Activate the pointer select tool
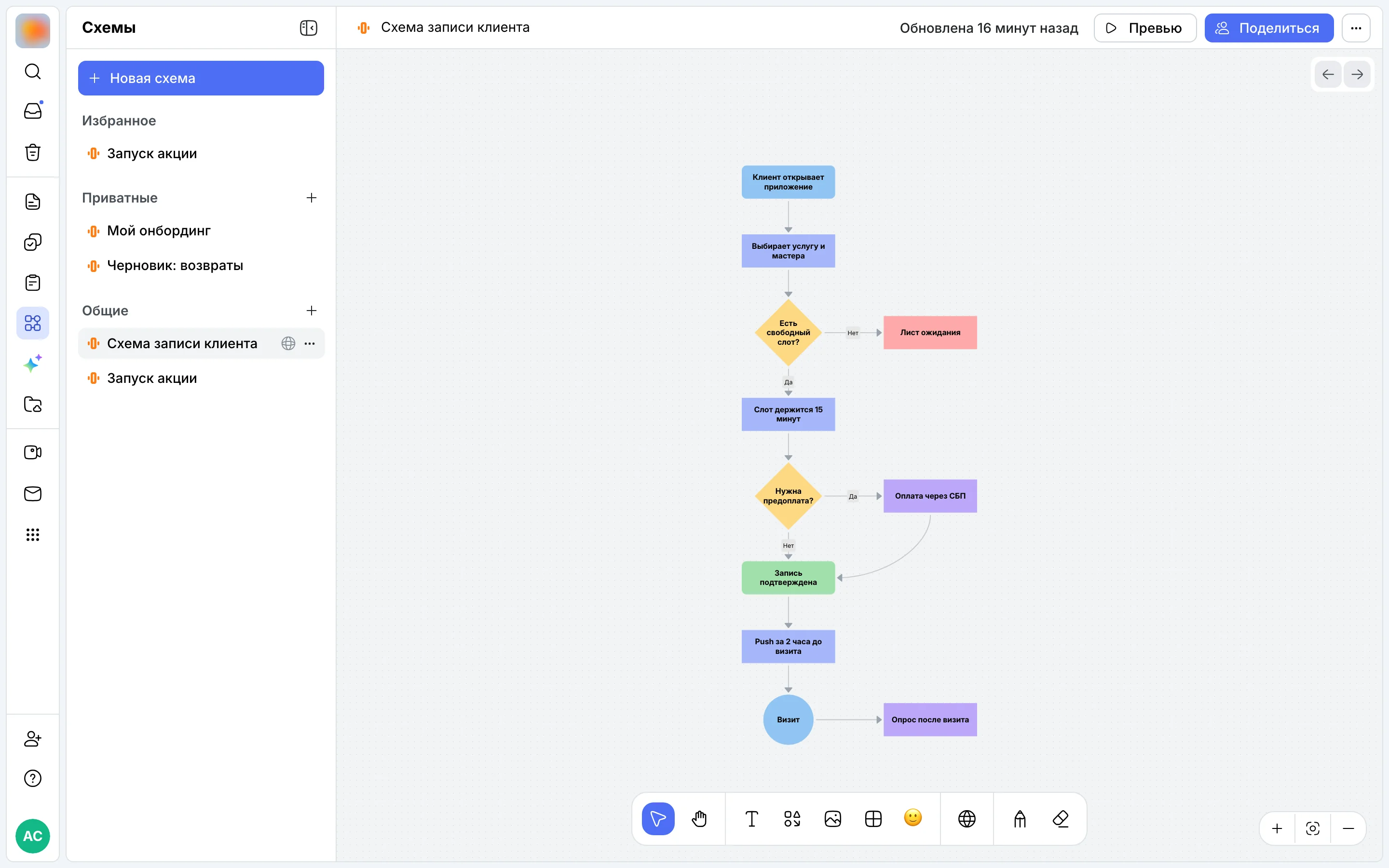The height and width of the screenshot is (868, 1389). pos(658,819)
